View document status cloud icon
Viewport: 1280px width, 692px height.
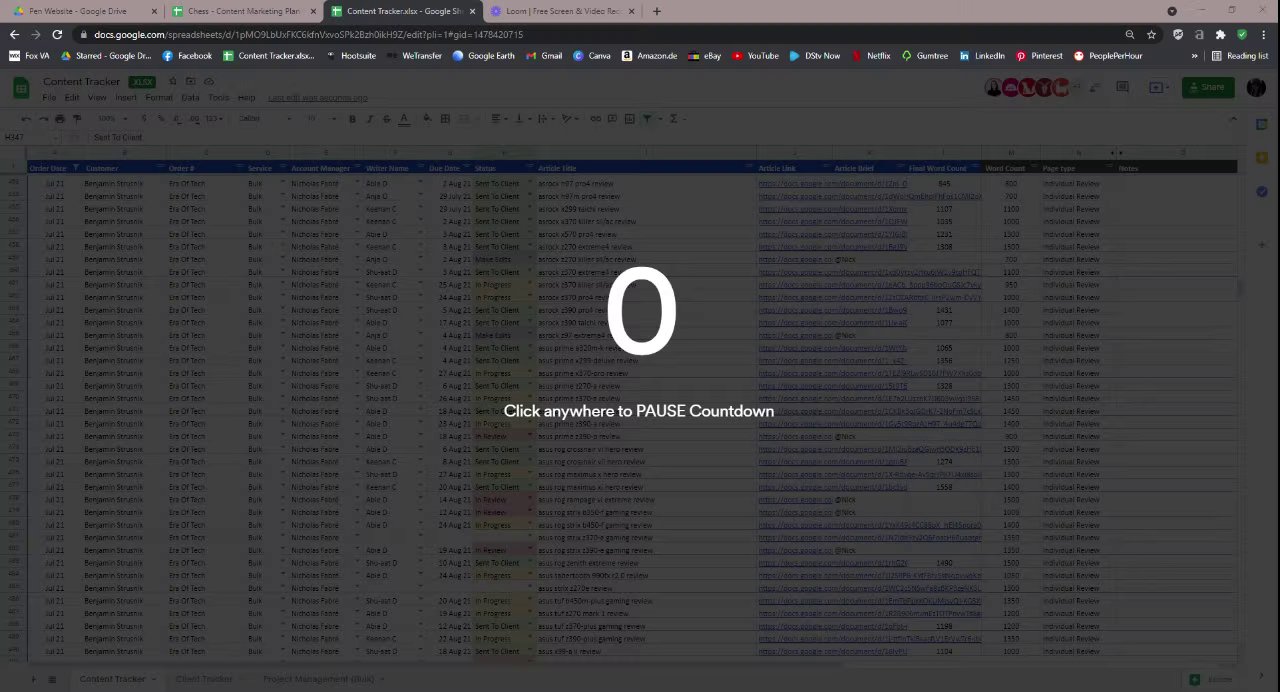[x=209, y=81]
